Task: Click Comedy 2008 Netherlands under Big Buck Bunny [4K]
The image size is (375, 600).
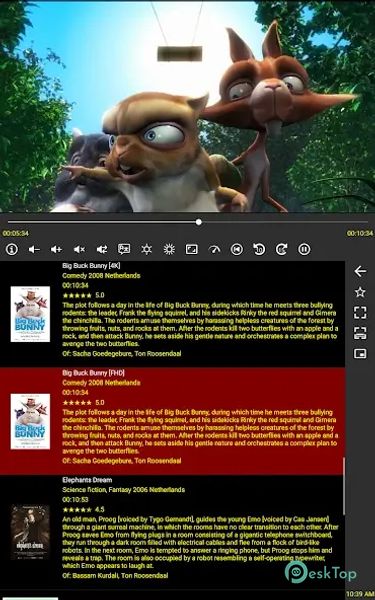Action: pyautogui.click(x=101, y=276)
